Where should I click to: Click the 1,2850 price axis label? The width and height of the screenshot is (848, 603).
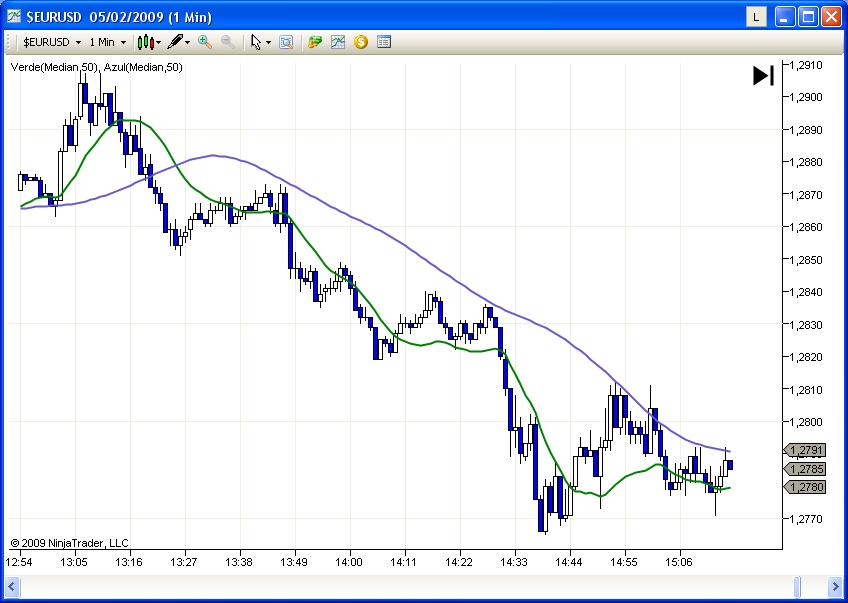[806, 260]
